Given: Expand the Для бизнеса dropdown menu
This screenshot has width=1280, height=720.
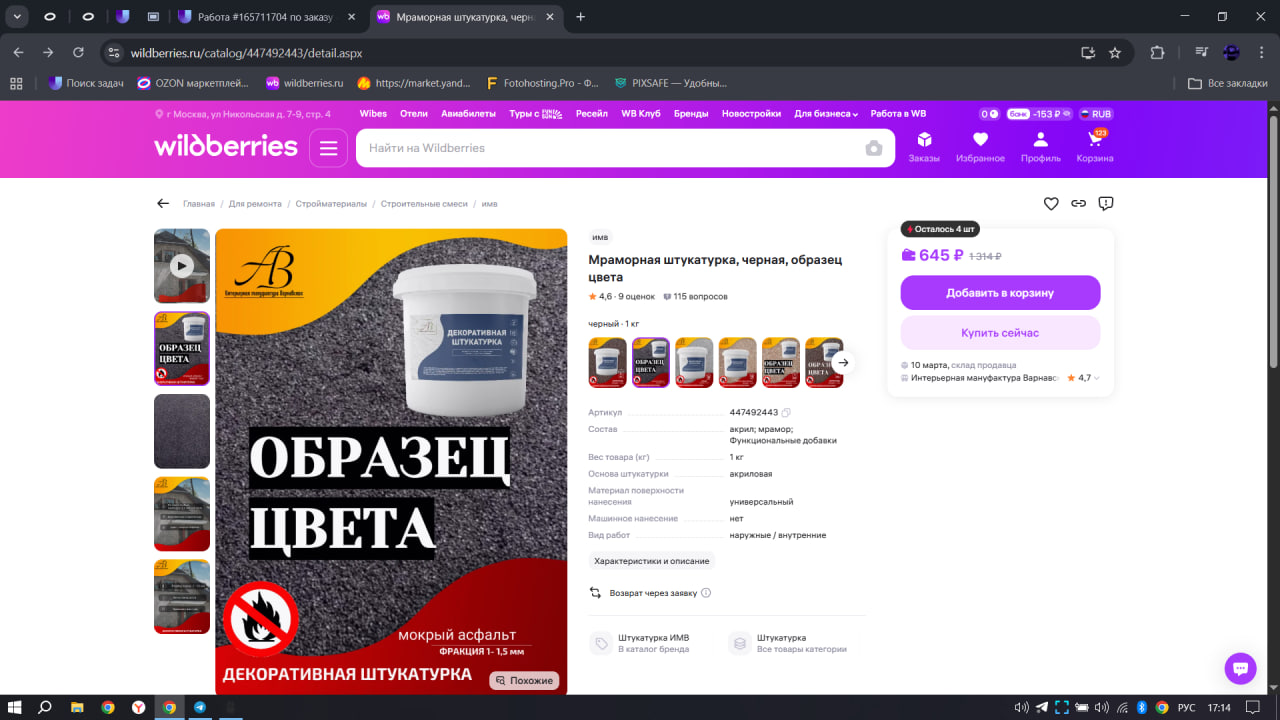Looking at the screenshot, I should pos(827,114).
